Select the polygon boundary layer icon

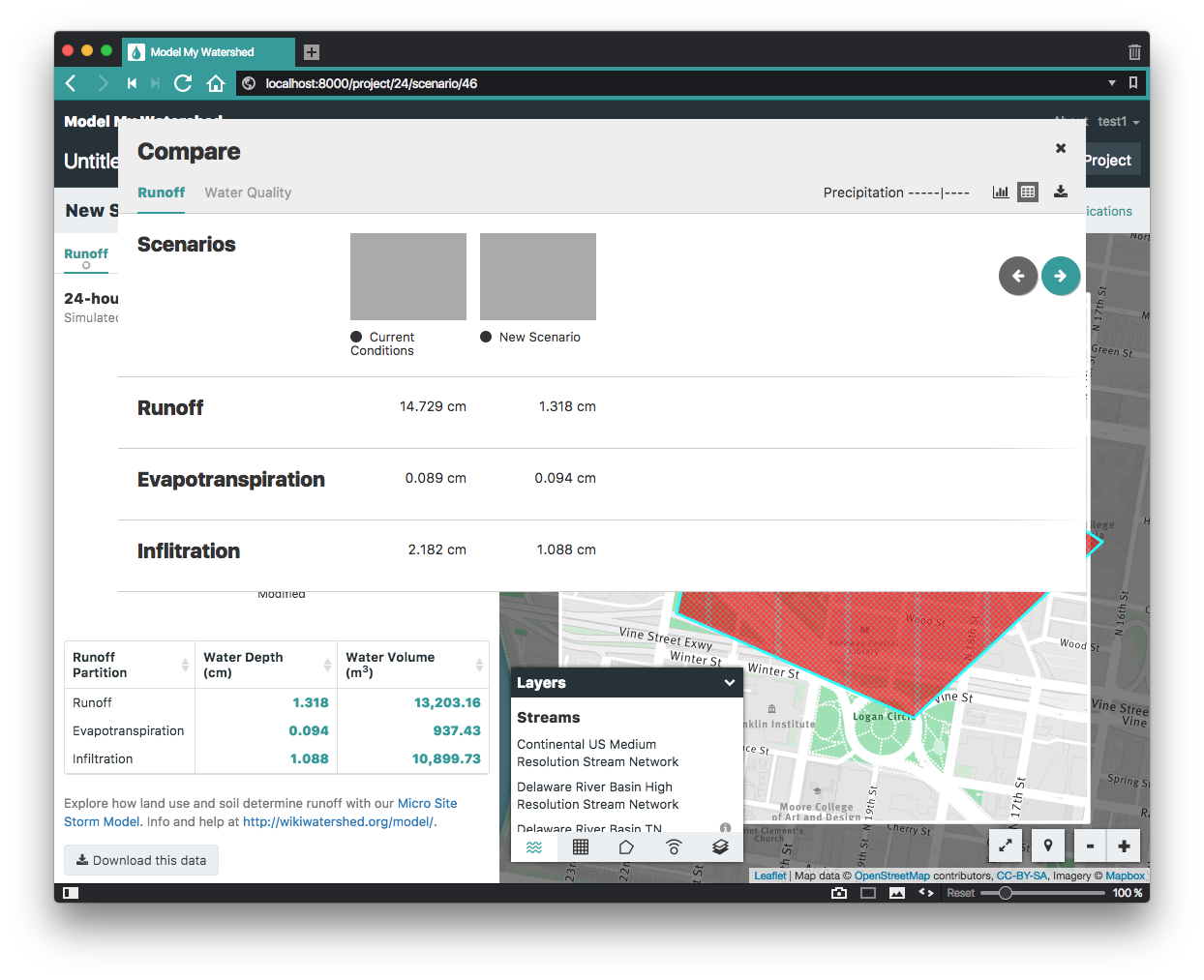click(627, 846)
